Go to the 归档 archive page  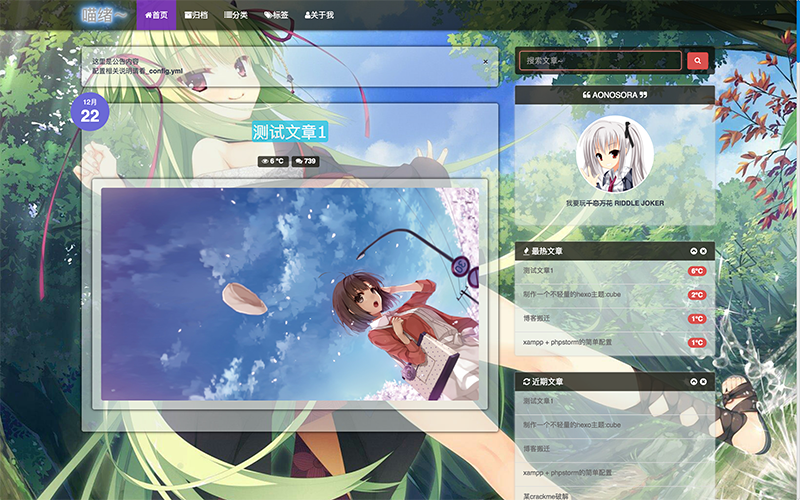(x=196, y=15)
